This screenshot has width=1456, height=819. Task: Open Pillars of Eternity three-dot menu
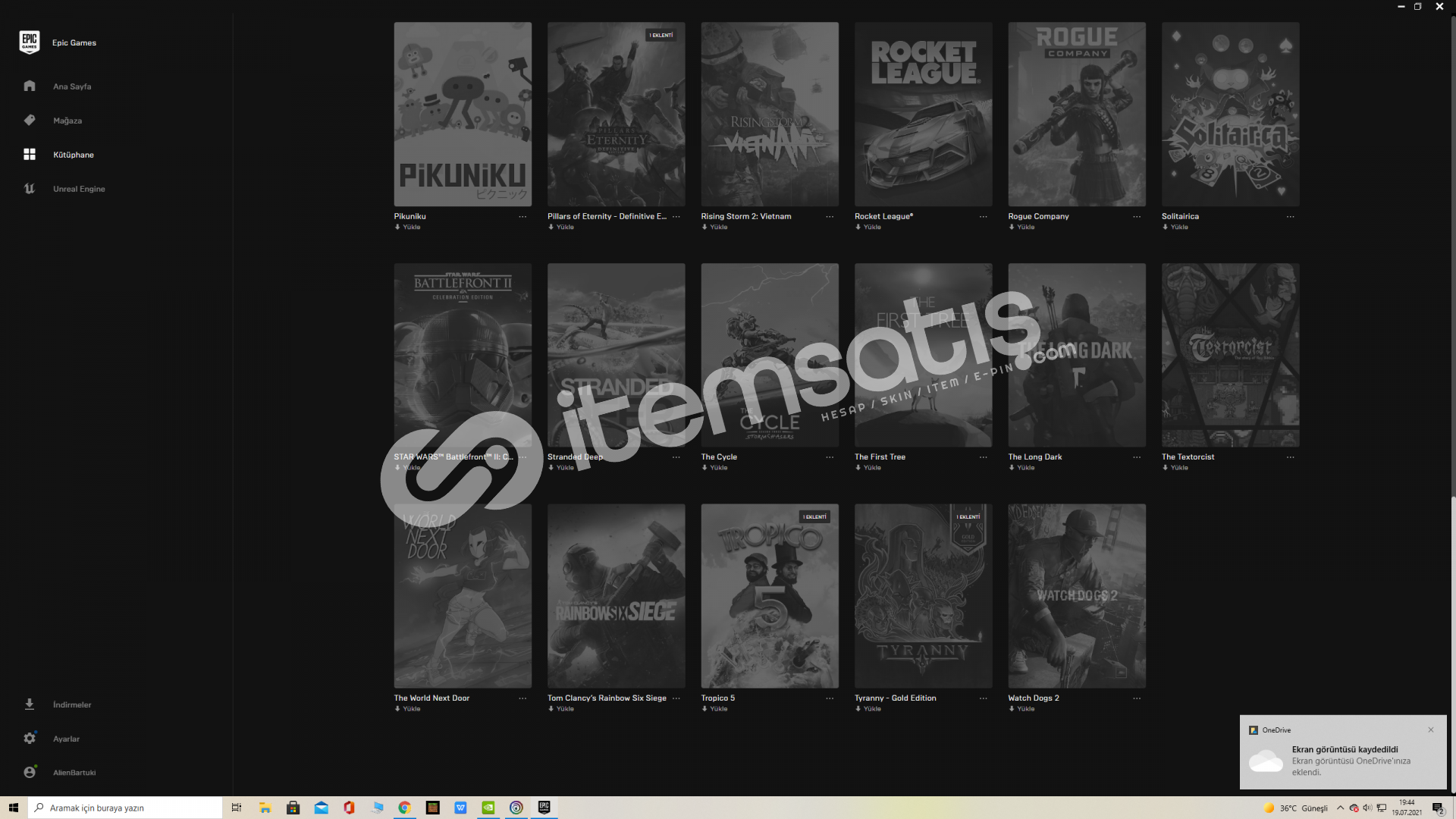676,217
